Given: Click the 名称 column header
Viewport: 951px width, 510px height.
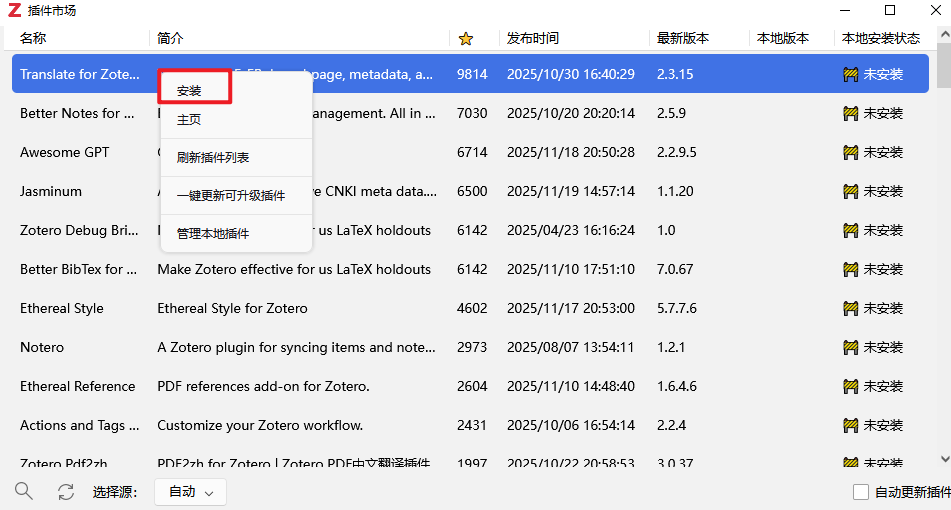Looking at the screenshot, I should point(33,39).
